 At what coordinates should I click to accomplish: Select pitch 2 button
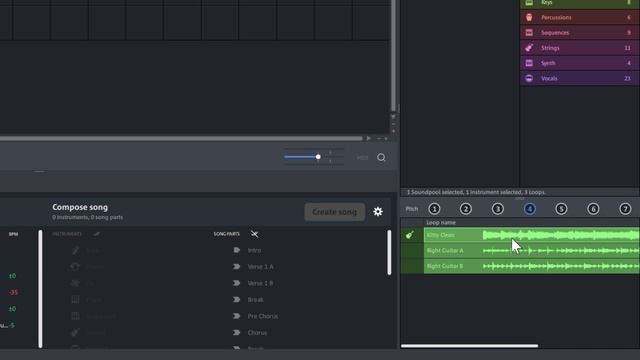(x=466, y=209)
